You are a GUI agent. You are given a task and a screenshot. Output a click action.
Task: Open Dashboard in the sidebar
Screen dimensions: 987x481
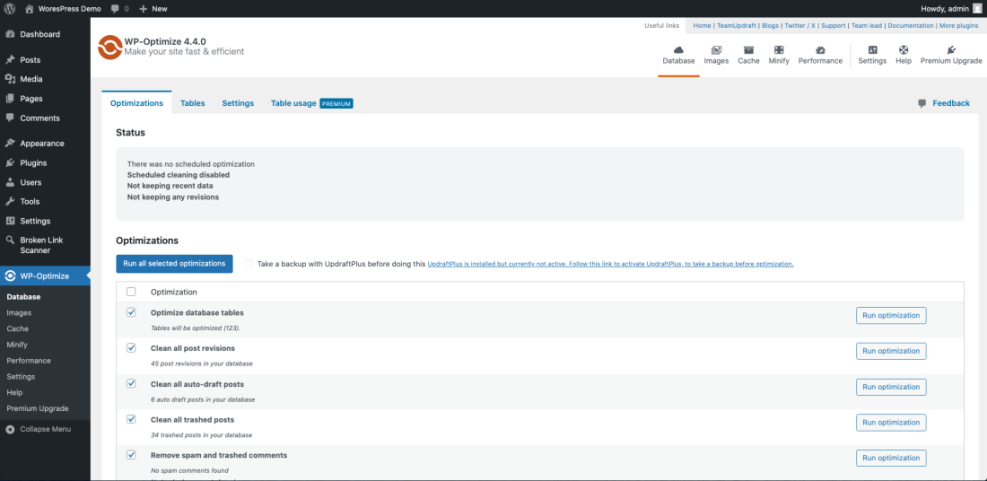pyautogui.click(x=40, y=35)
